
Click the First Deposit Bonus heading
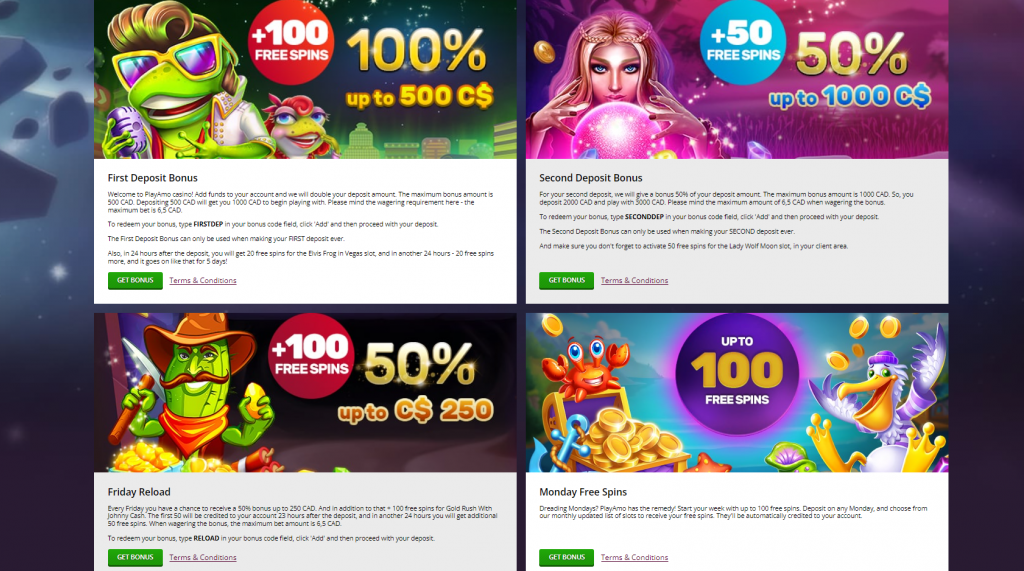coord(152,178)
